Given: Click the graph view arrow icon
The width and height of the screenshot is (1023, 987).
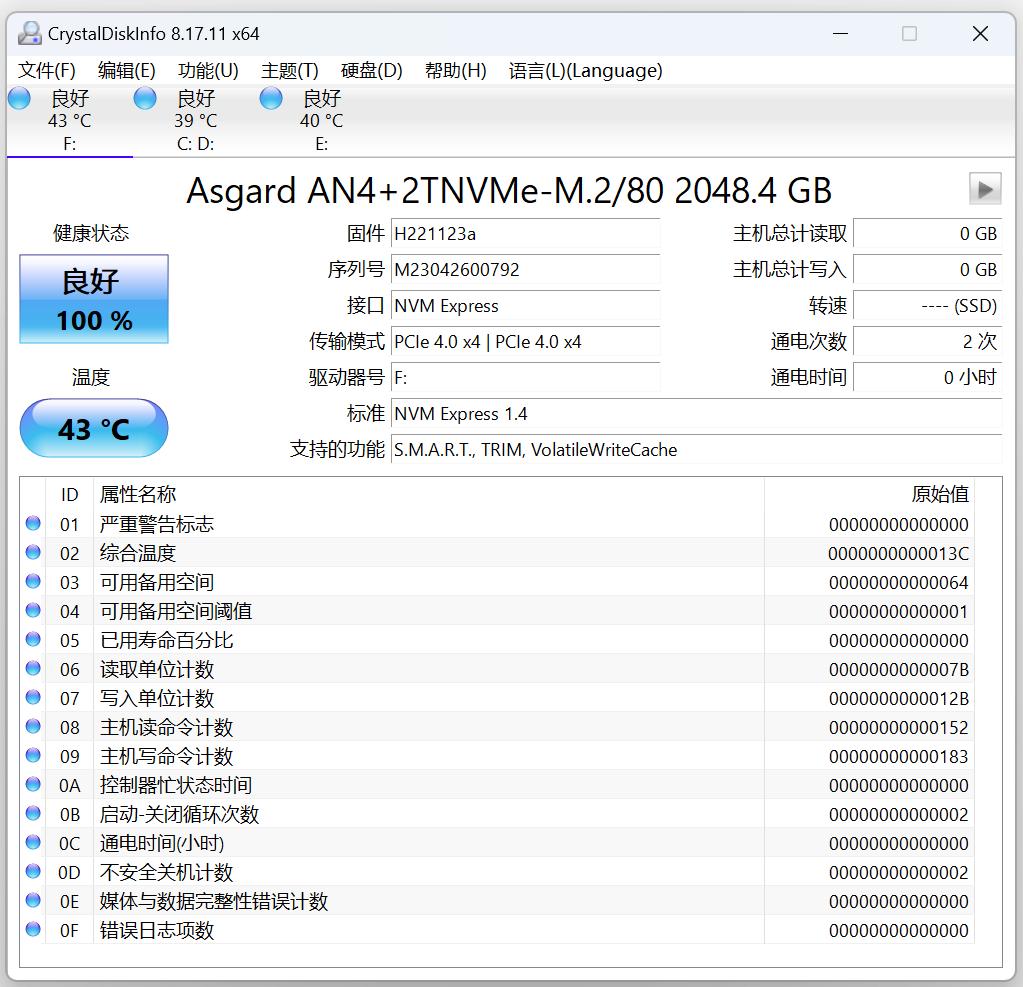Looking at the screenshot, I should tap(984, 188).
